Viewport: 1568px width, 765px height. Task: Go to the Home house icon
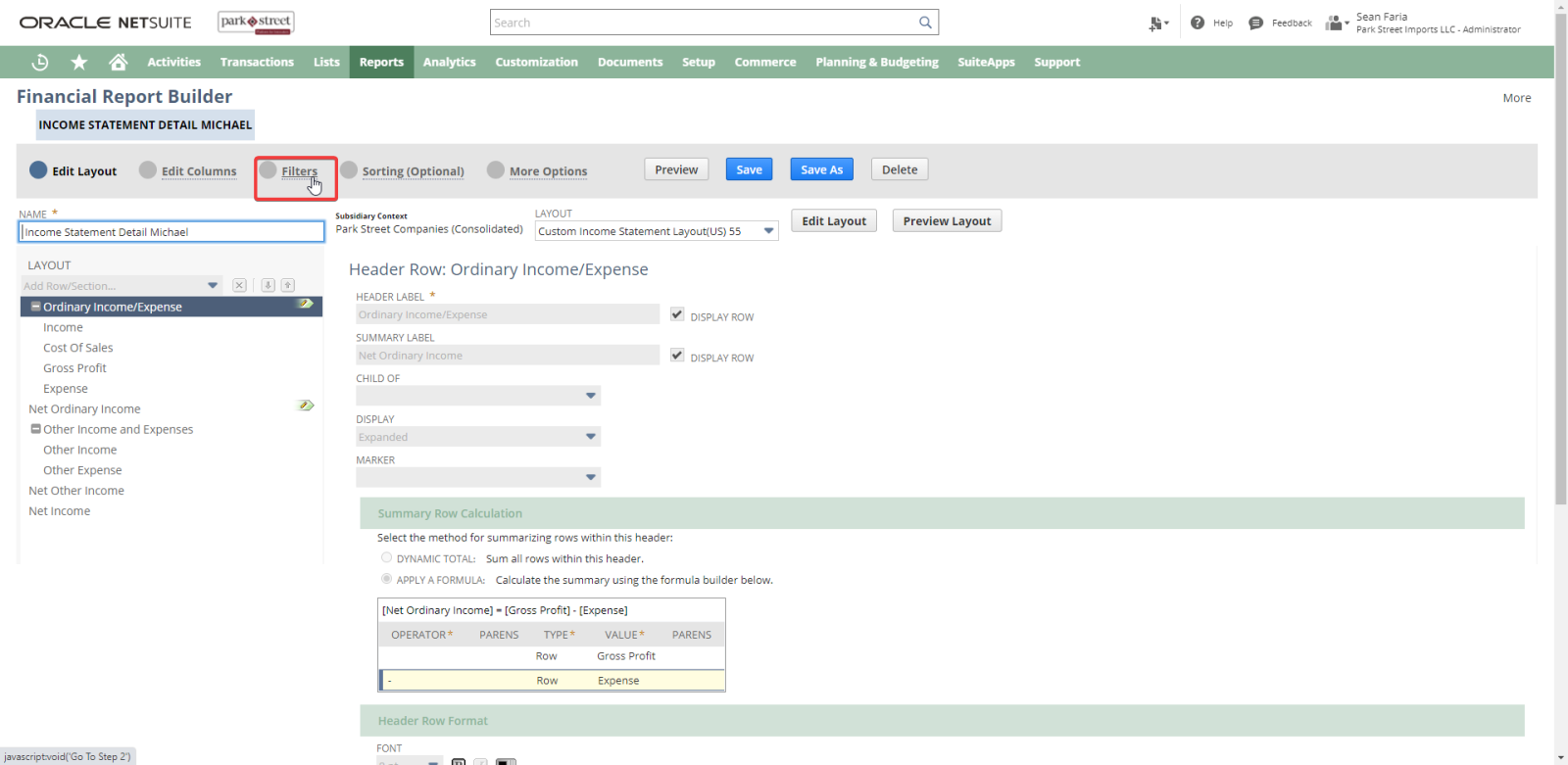coord(119,62)
